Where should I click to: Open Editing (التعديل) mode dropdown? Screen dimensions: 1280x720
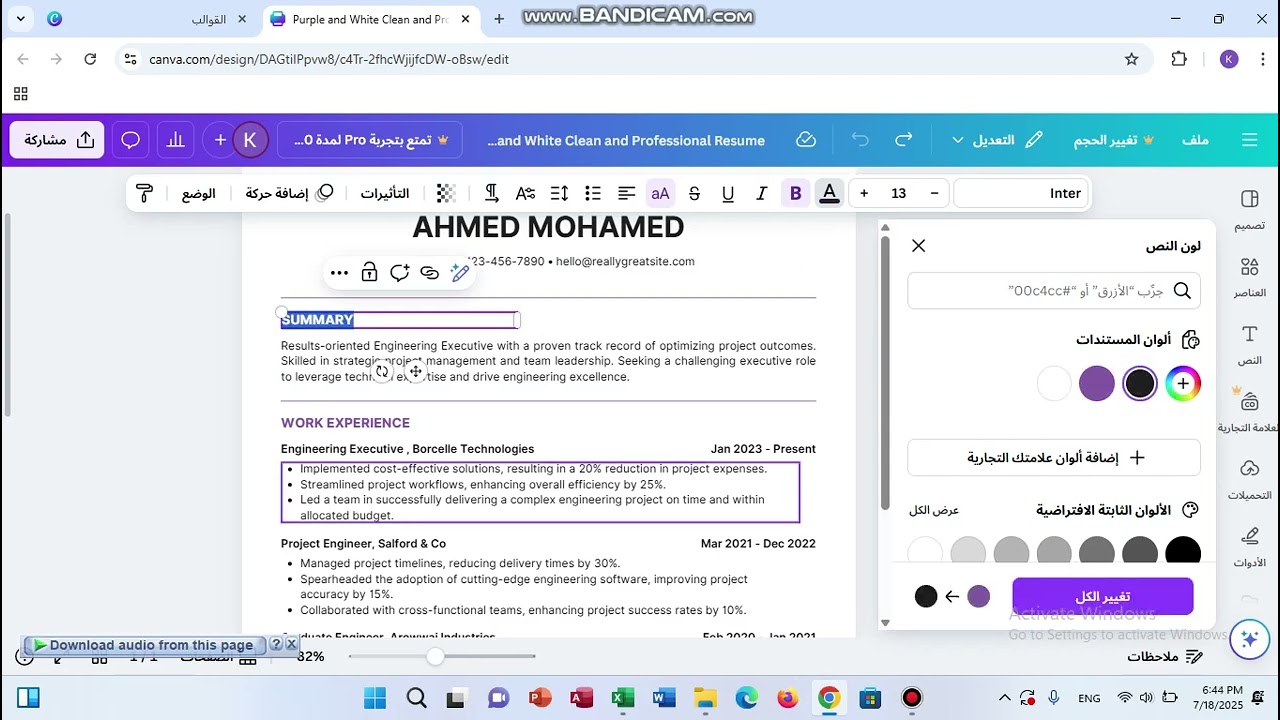[x=997, y=140]
